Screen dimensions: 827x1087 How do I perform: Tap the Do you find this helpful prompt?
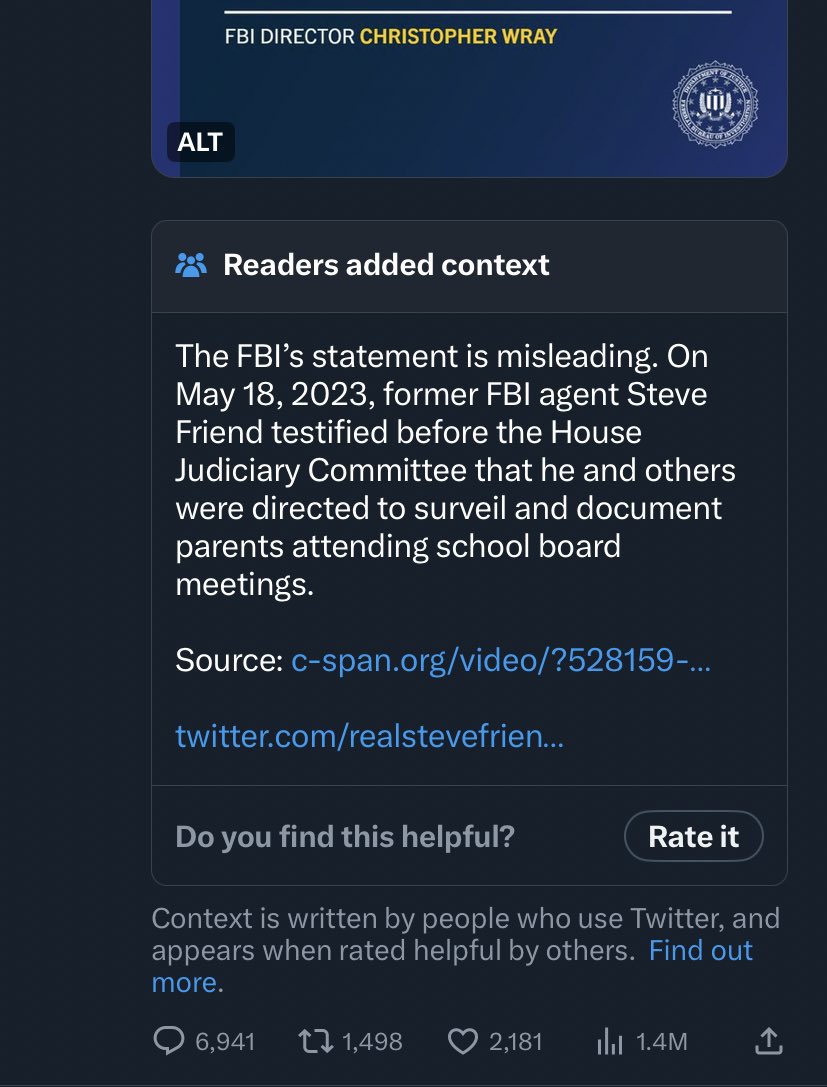pyautogui.click(x=345, y=837)
